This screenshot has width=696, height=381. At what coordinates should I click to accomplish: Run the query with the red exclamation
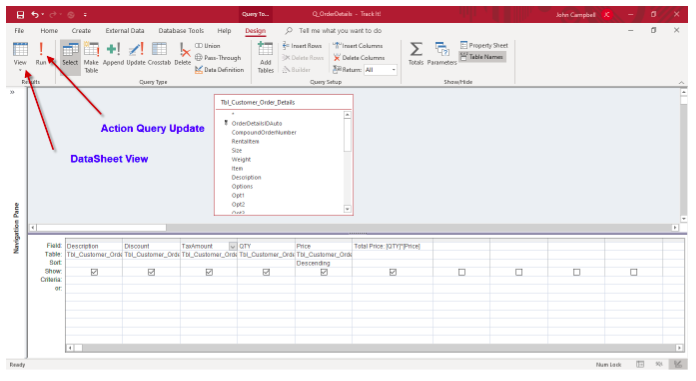pos(41,54)
